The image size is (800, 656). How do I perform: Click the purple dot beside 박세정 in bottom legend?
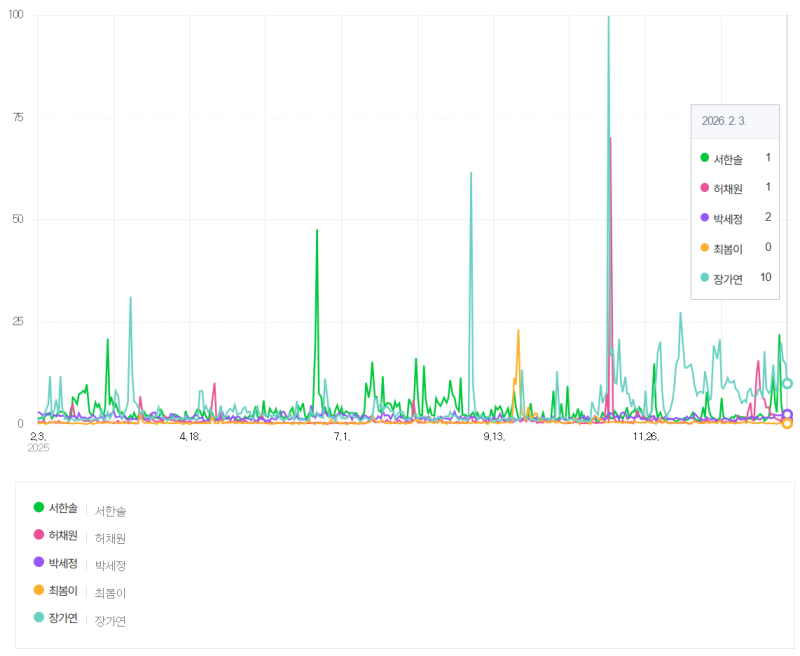39,562
